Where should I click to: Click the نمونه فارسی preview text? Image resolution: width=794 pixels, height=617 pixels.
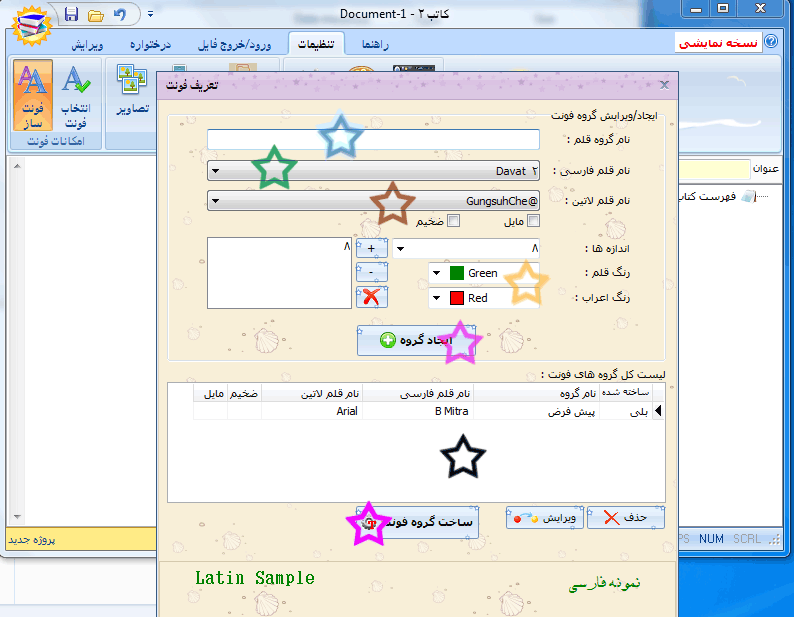coord(605,584)
